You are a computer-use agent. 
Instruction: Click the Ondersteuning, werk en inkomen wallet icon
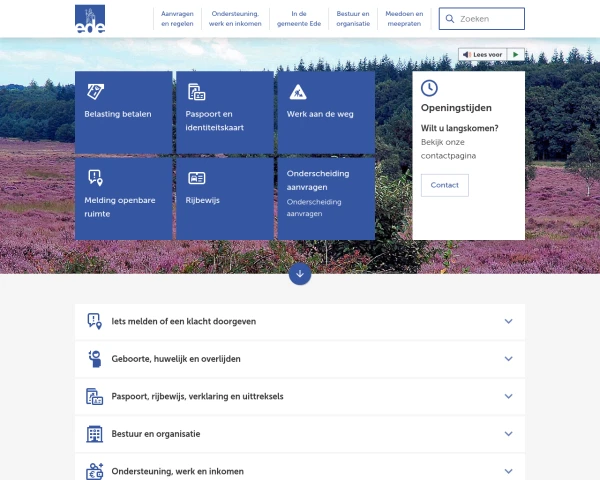tap(95, 471)
